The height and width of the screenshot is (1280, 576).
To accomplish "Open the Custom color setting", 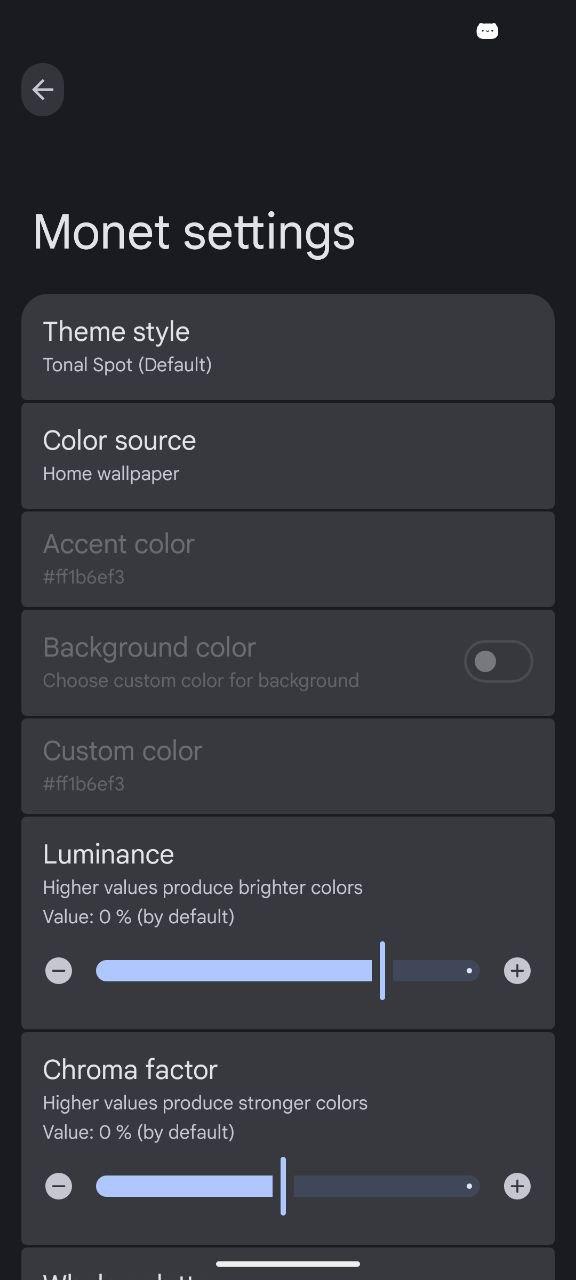I will [288, 766].
